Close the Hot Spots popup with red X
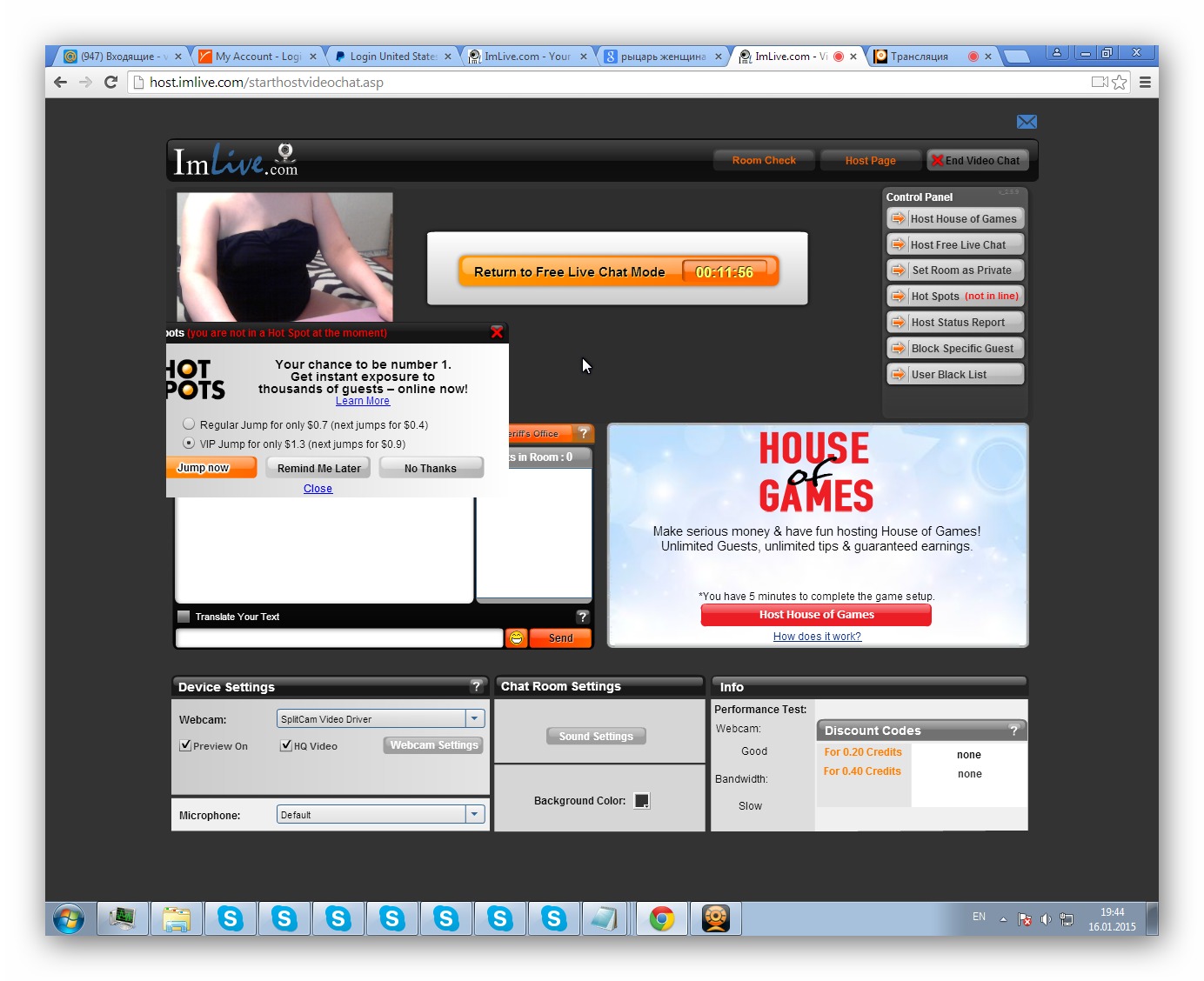 (x=497, y=332)
